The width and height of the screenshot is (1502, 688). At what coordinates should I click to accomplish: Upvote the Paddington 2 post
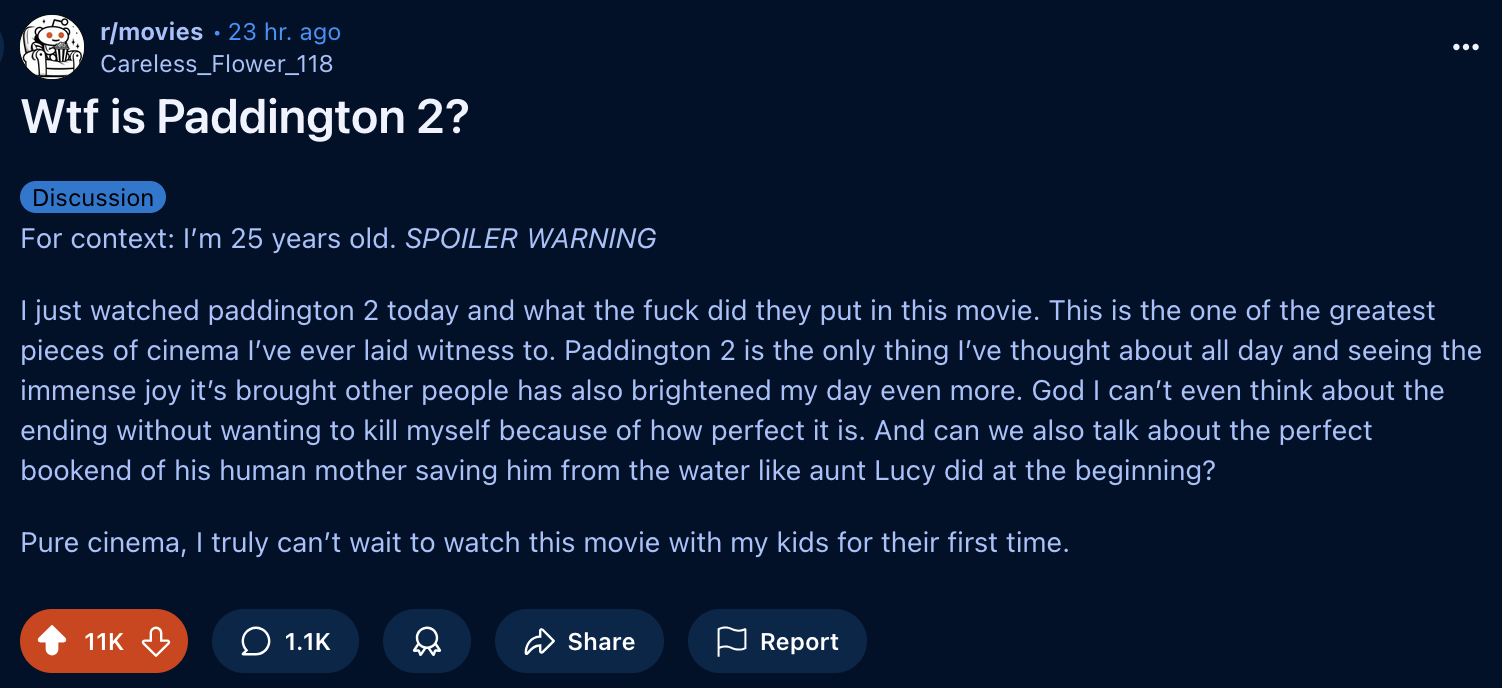(x=52, y=641)
